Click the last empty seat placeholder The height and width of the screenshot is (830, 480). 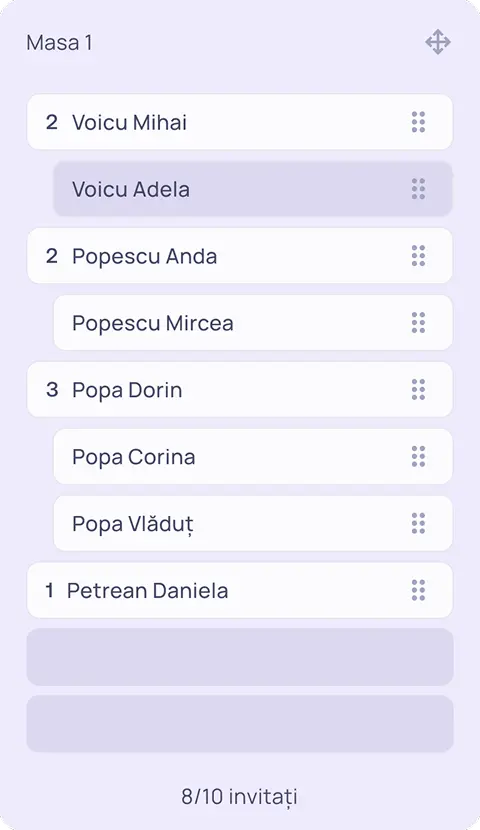[240, 724]
